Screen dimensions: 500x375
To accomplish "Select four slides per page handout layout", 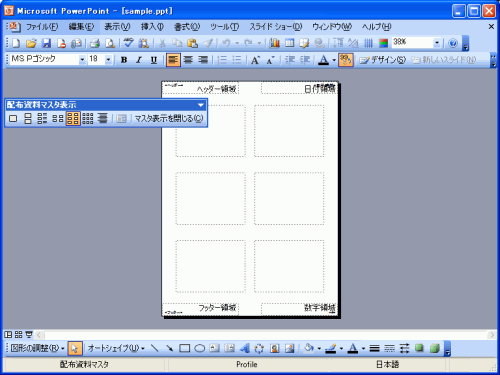I will [58, 118].
